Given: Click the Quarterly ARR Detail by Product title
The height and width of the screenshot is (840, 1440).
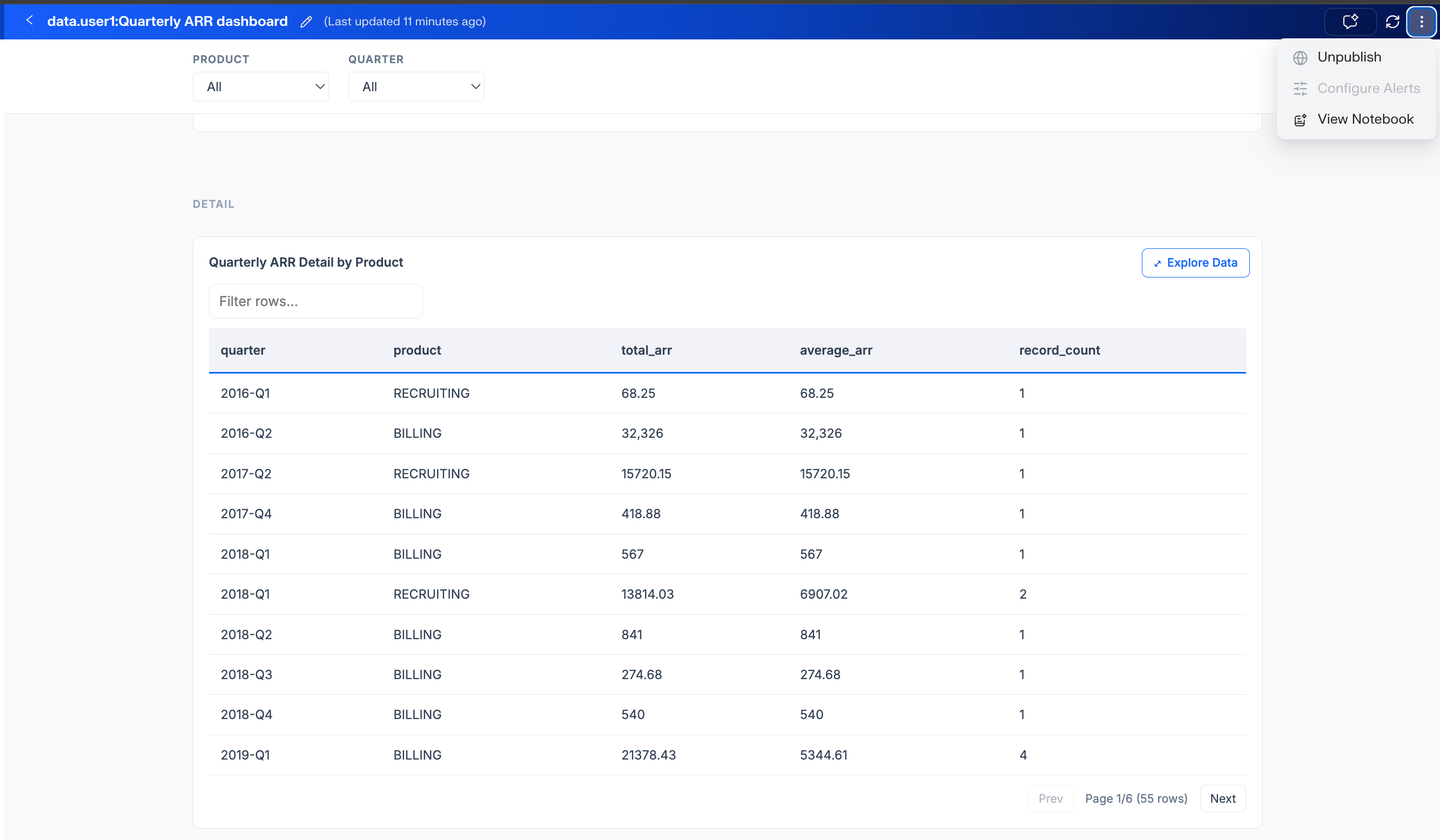Looking at the screenshot, I should tap(306, 262).
